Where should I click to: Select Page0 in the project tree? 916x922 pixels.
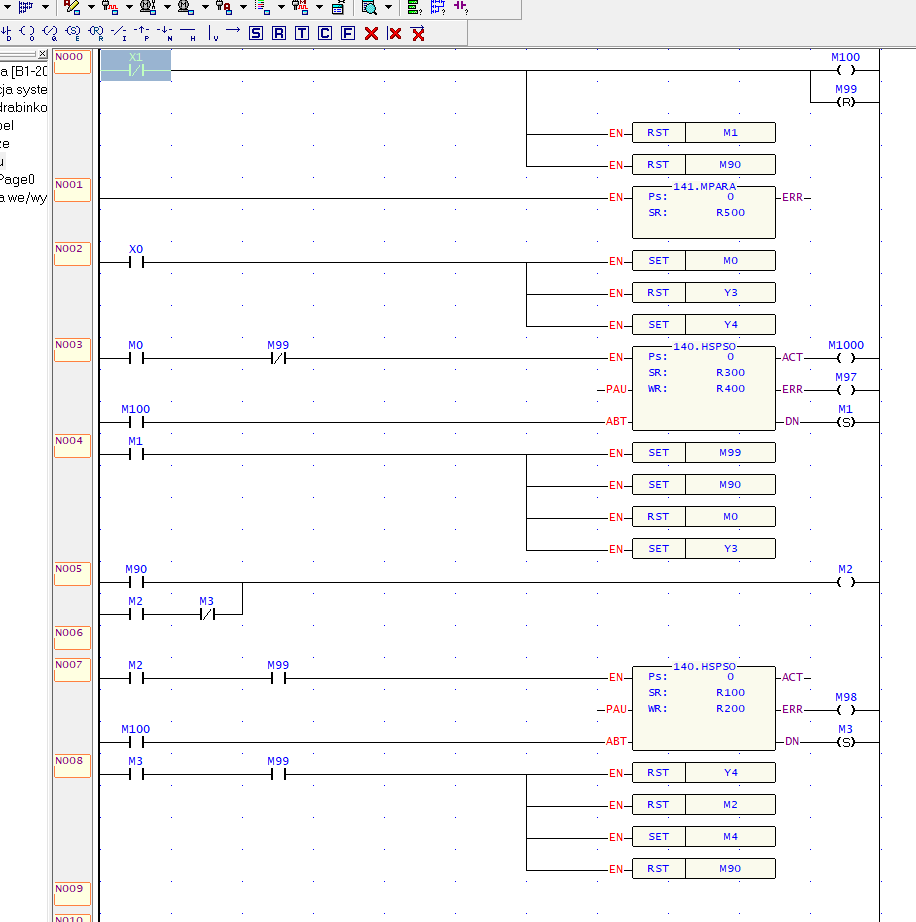[18, 179]
